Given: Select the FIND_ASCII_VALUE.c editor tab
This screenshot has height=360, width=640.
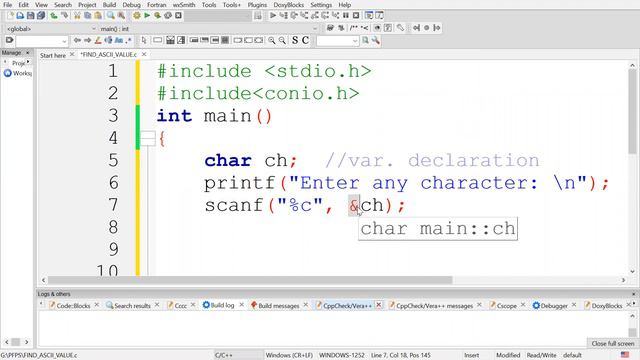Looking at the screenshot, I should coord(109,54).
